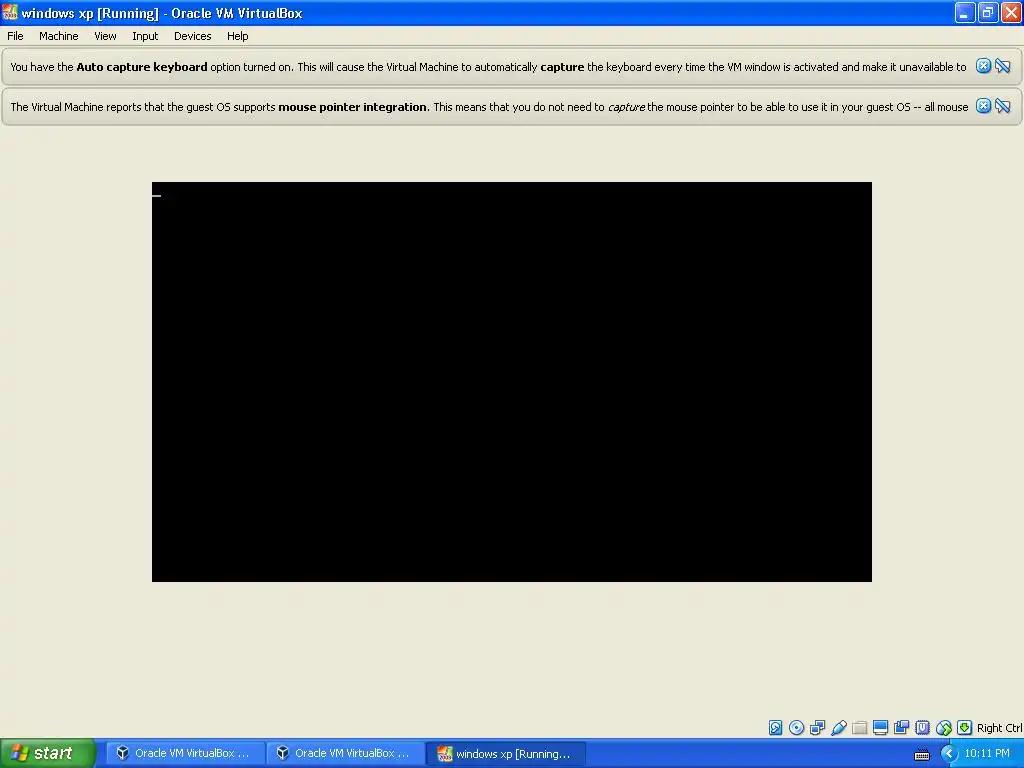1024x768 pixels.
Task: Click the optical disc status icon
Action: click(x=796, y=728)
